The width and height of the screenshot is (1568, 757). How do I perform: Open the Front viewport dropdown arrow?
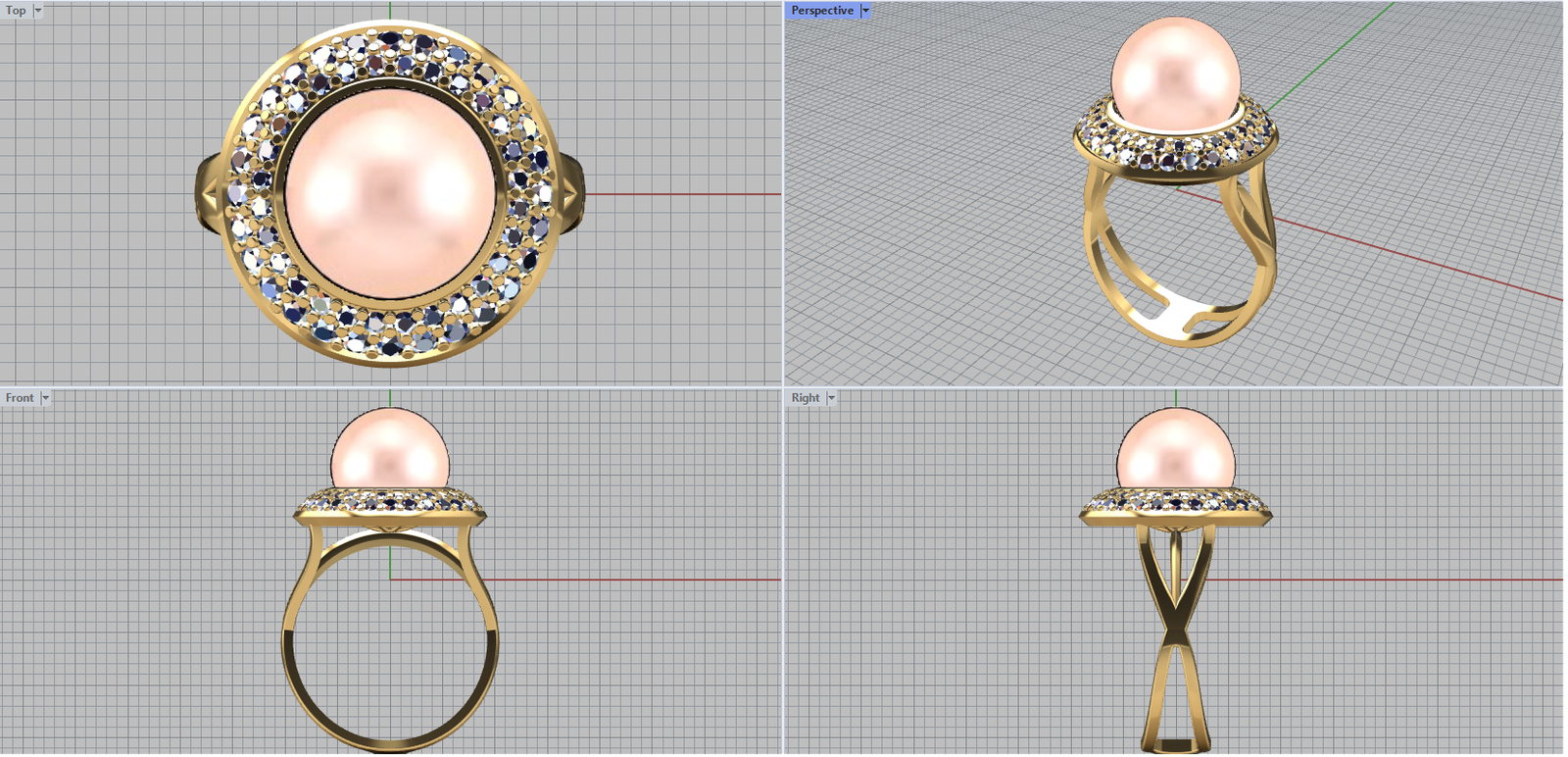click(45, 398)
